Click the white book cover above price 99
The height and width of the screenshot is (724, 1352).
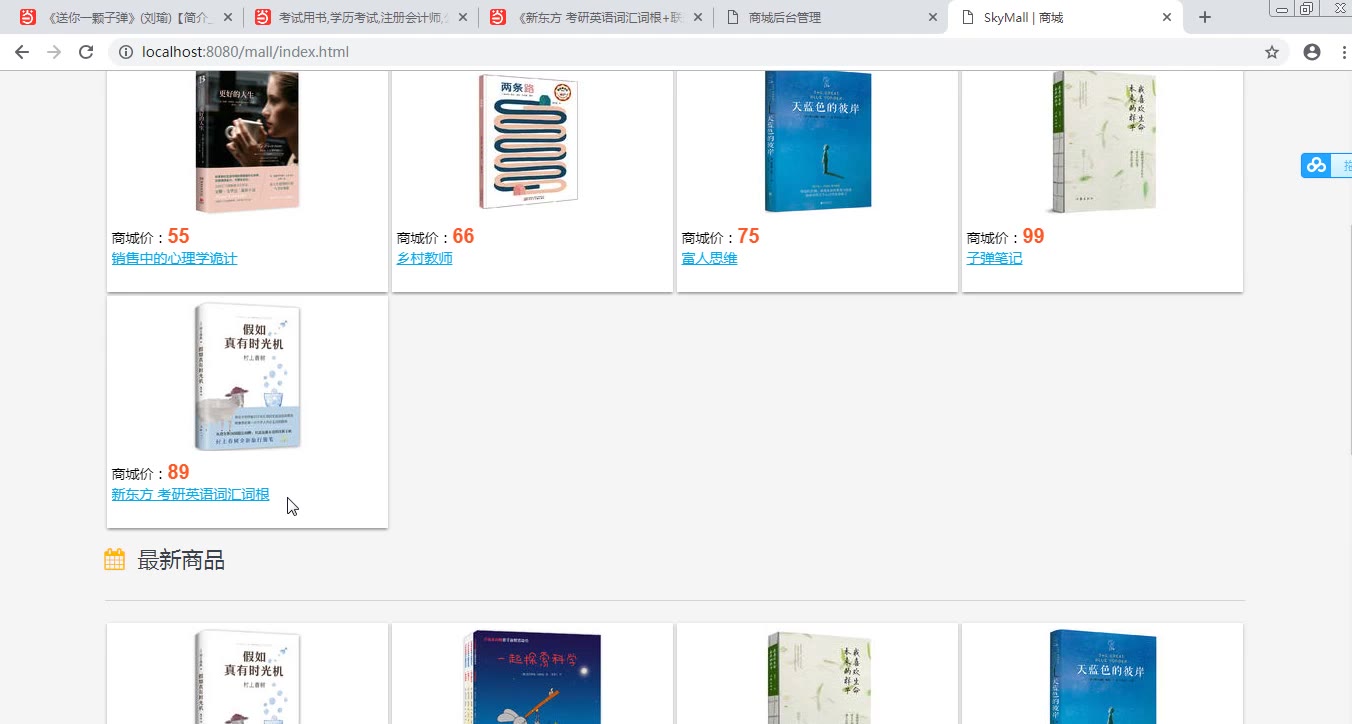1101,141
